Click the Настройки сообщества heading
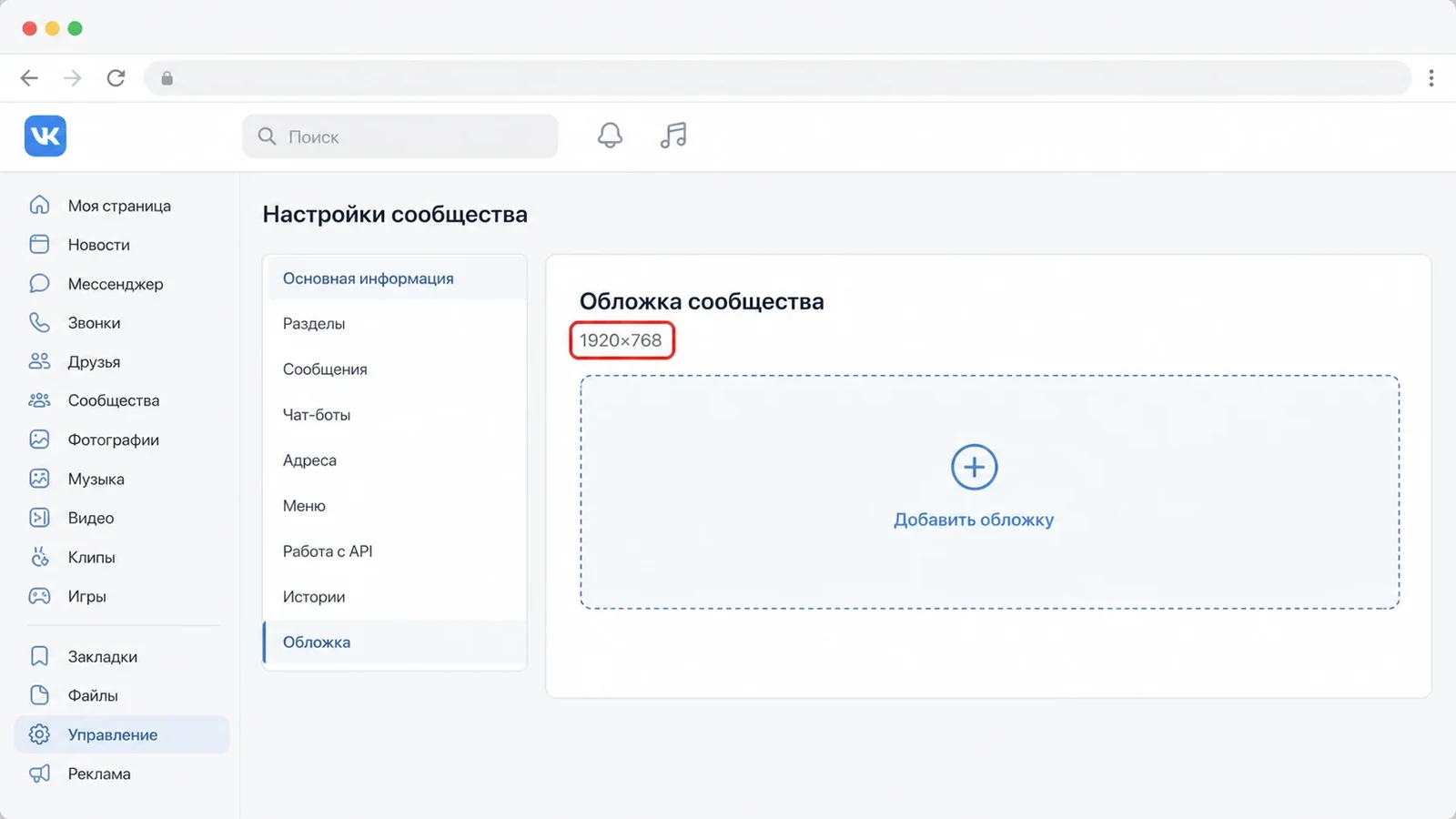The image size is (1456, 819). [x=395, y=214]
